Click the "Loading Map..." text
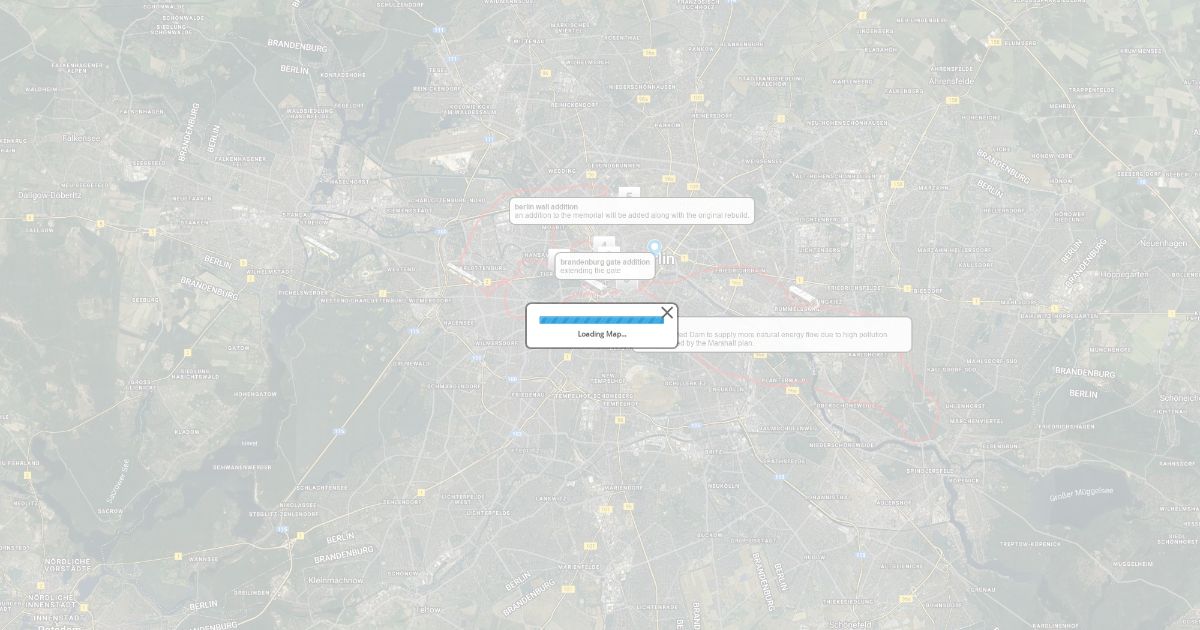1200x630 pixels. point(602,334)
